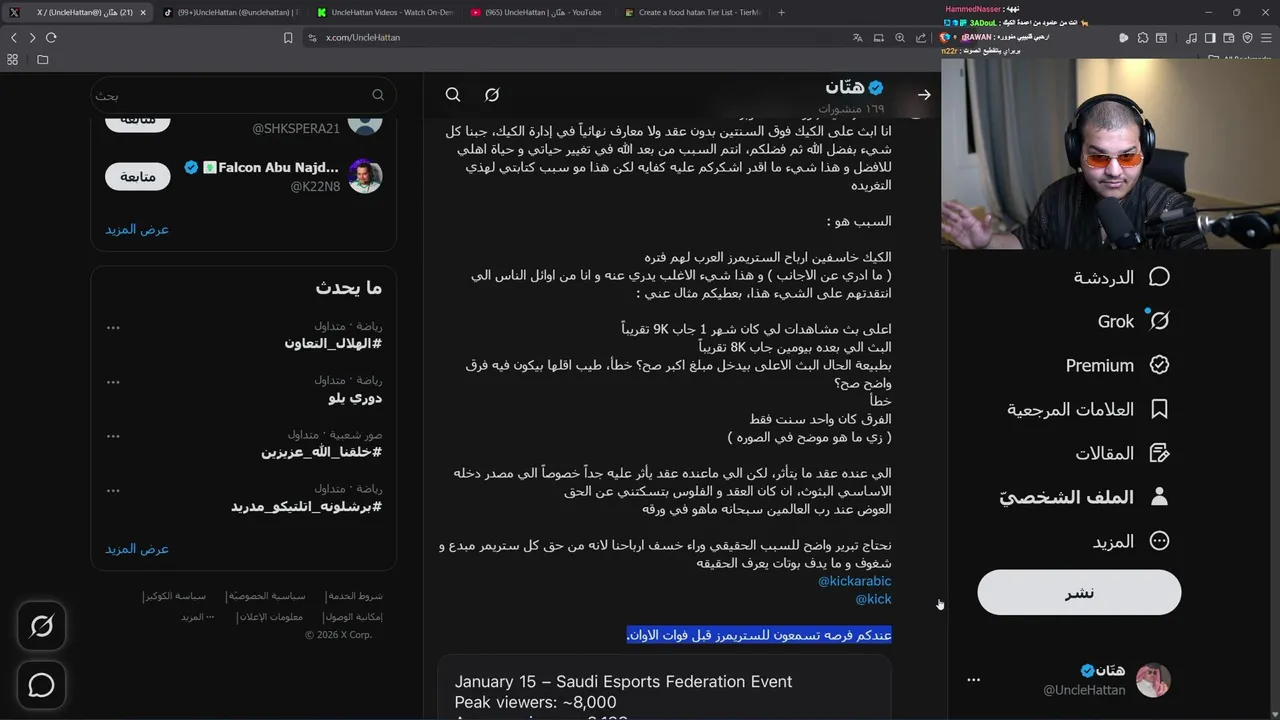Click the Grok icon in profile header
The height and width of the screenshot is (720, 1280).
click(492, 94)
